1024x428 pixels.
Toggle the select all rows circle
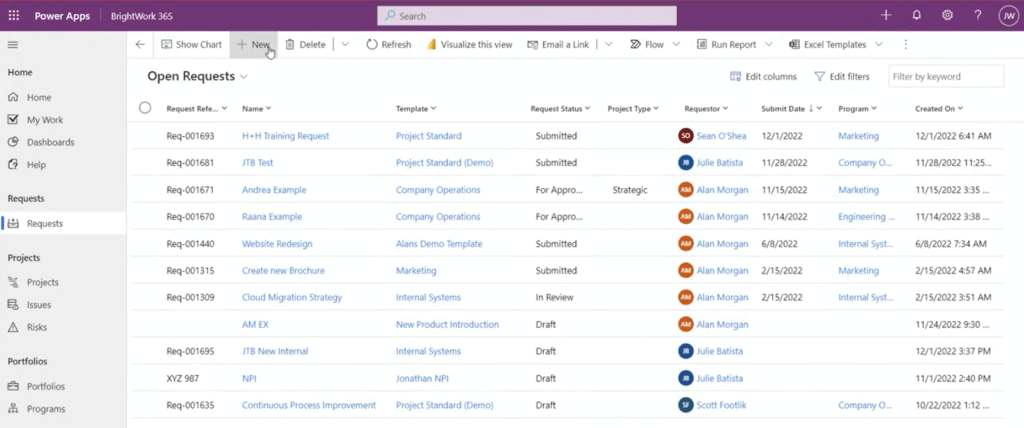(x=145, y=108)
